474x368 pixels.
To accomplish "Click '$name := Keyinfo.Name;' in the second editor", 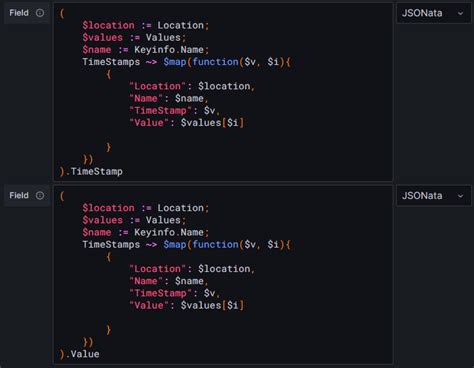I will coord(146,232).
